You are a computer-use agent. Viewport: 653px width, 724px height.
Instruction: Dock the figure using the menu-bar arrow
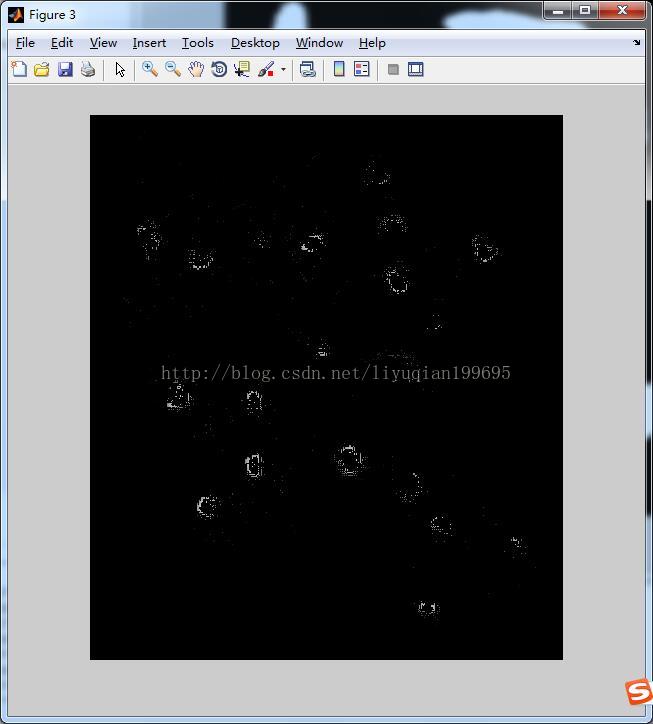[x=637, y=42]
